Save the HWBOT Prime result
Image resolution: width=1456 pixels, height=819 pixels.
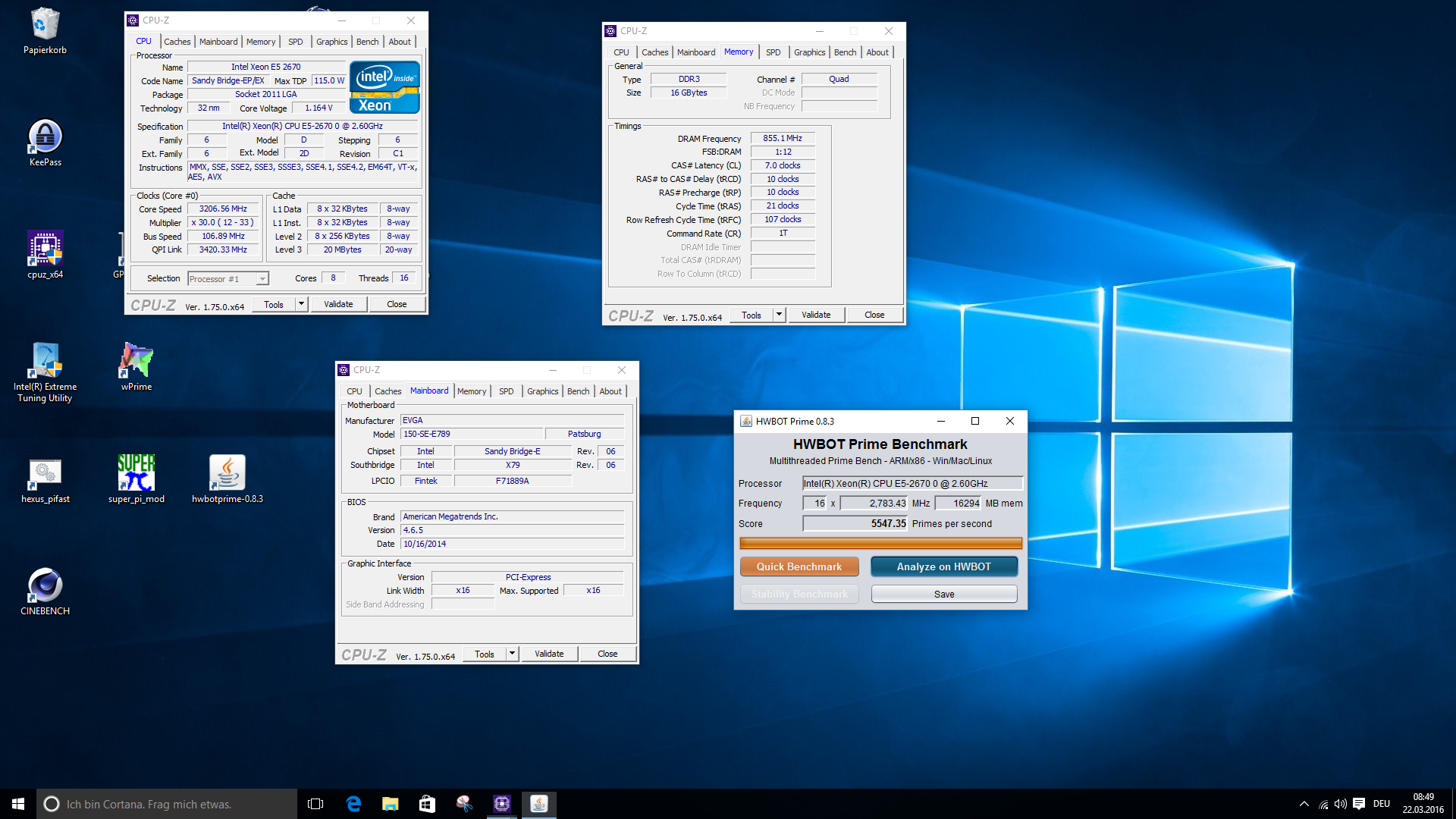click(x=944, y=594)
